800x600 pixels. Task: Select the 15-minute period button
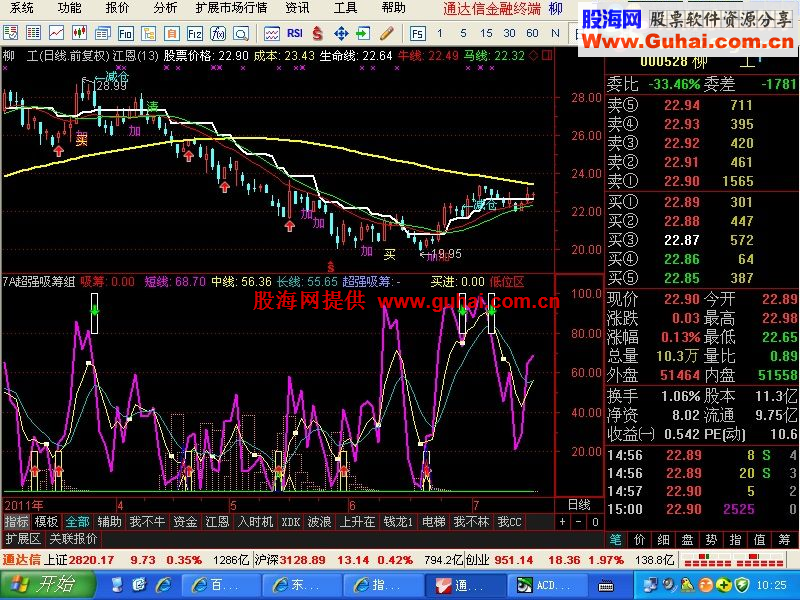pos(486,33)
